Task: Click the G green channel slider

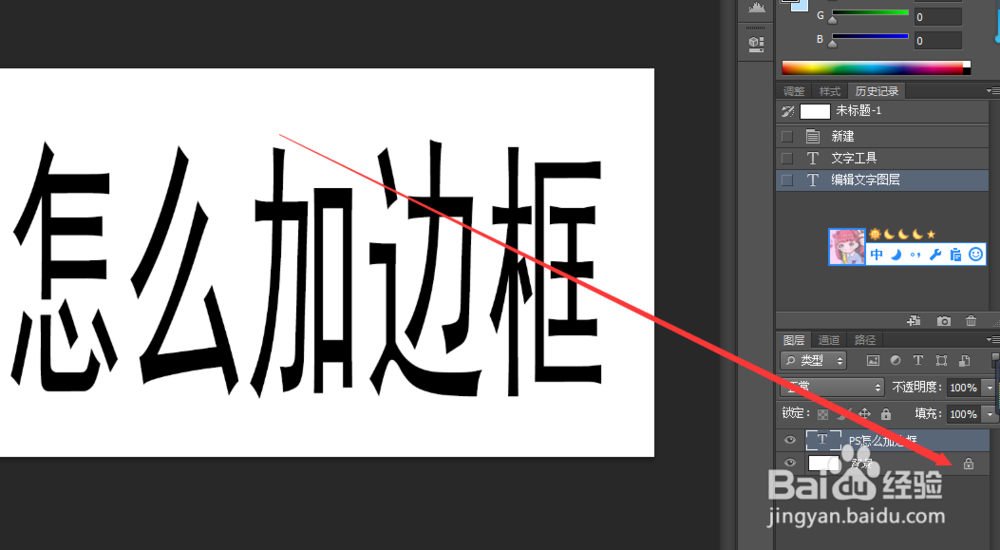Action: pyautogui.click(x=870, y=13)
